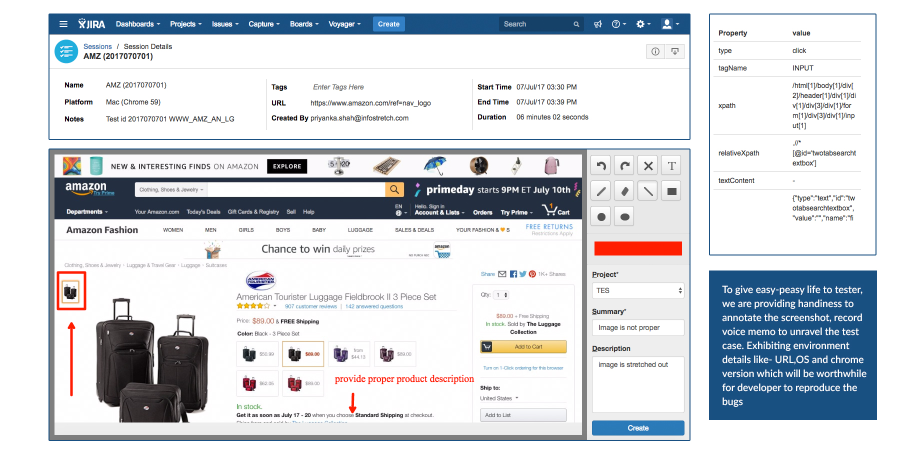This screenshot has width=920, height=450.
Task: Open the JIRA help question-mark menu
Action: click(x=618, y=24)
